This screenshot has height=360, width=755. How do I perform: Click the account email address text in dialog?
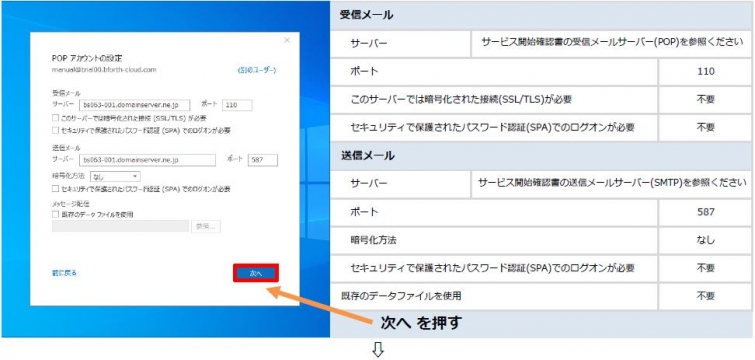click(x=104, y=70)
